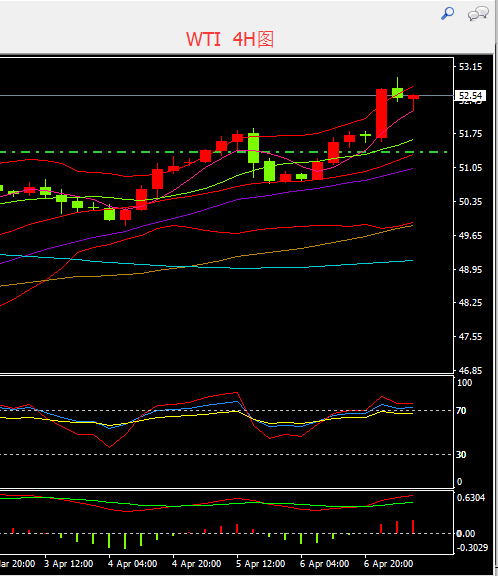
Task: Click the 5 Apr 12:00 time label
Action: [260, 564]
